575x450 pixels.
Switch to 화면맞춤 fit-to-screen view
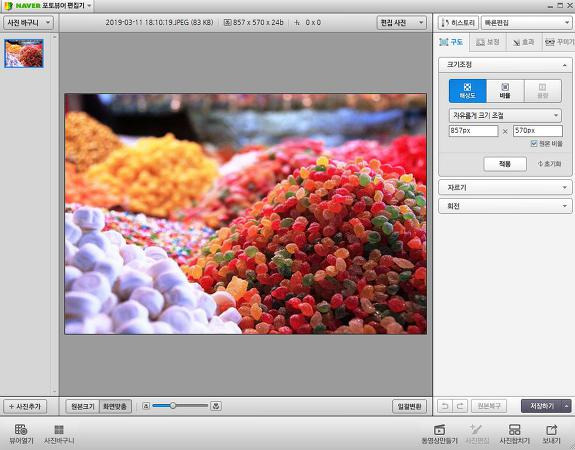[115, 406]
